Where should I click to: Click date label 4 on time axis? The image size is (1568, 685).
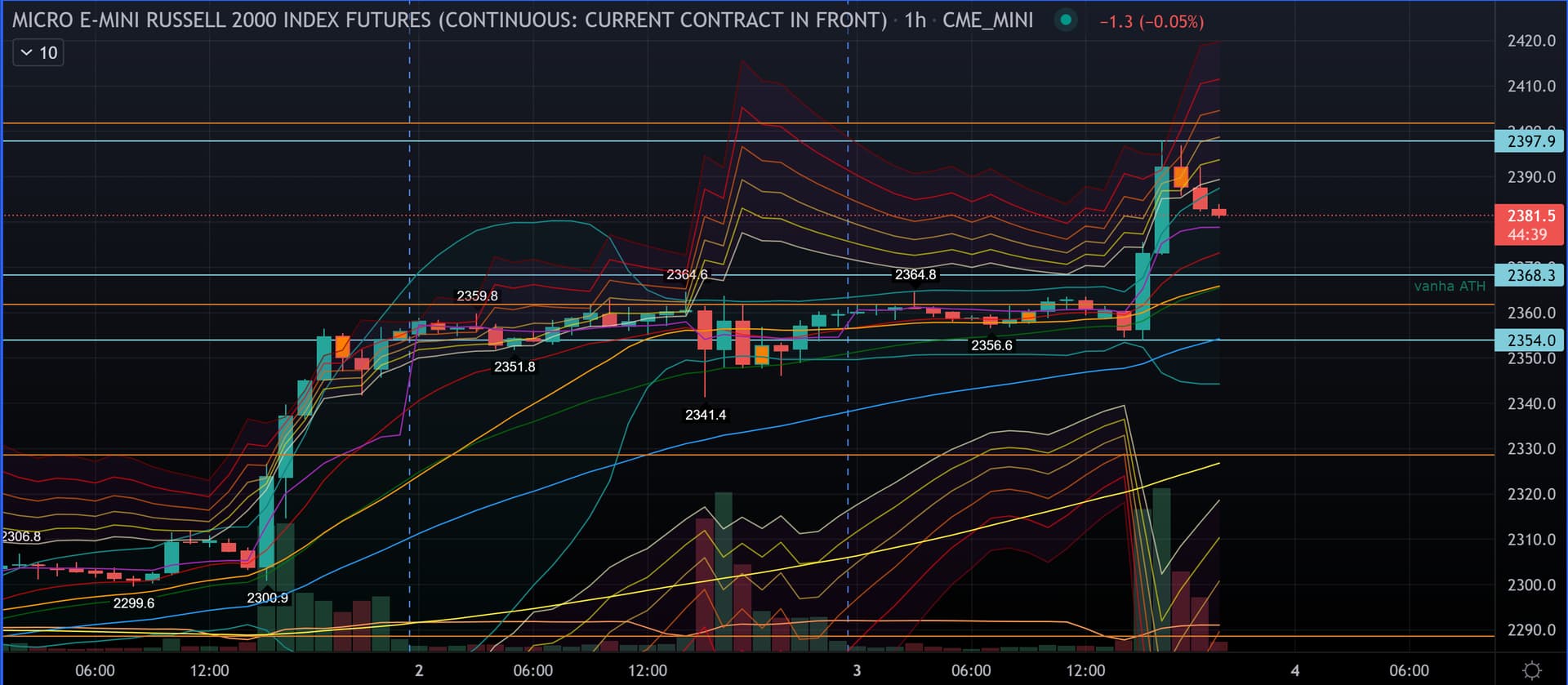pyautogui.click(x=1294, y=670)
